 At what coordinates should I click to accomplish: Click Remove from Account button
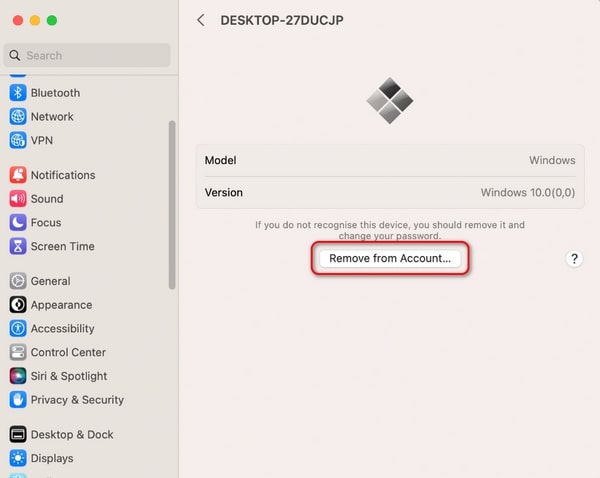[390, 258]
